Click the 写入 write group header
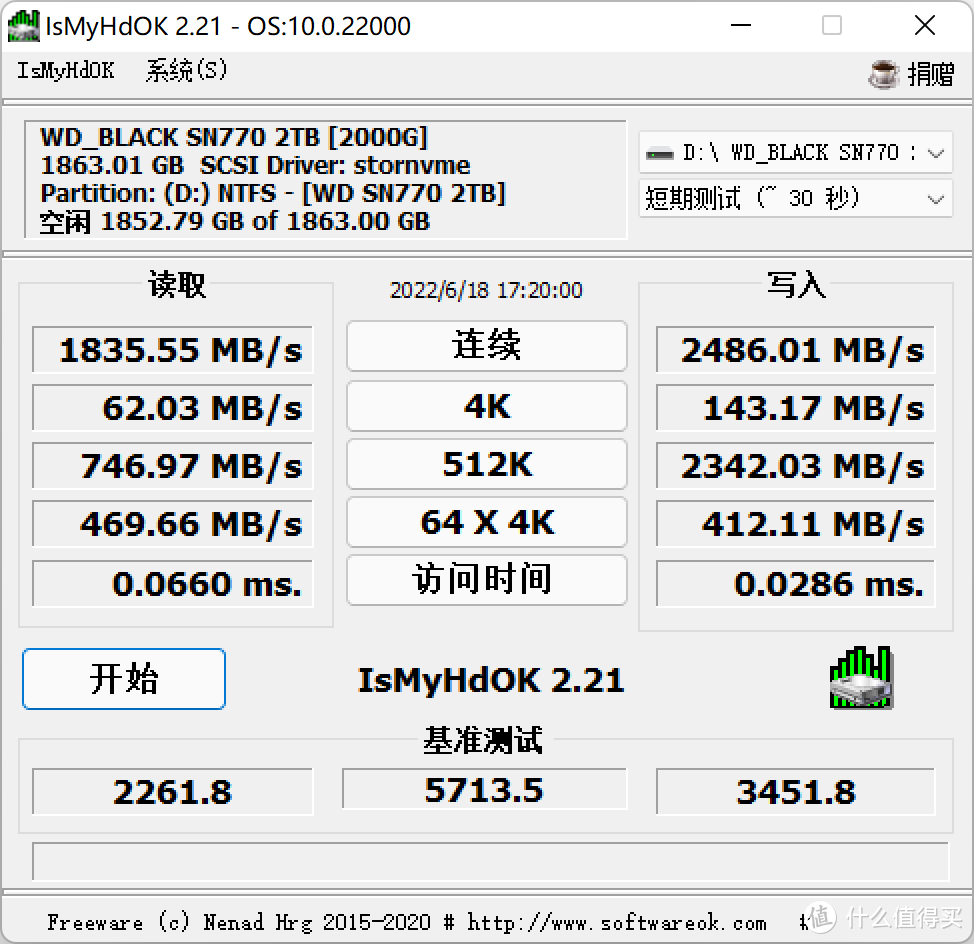 pyautogui.click(x=796, y=284)
